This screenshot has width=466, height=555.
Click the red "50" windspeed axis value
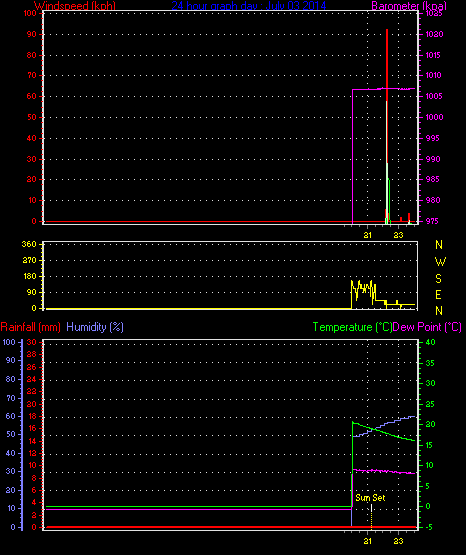pyautogui.click(x=32, y=117)
